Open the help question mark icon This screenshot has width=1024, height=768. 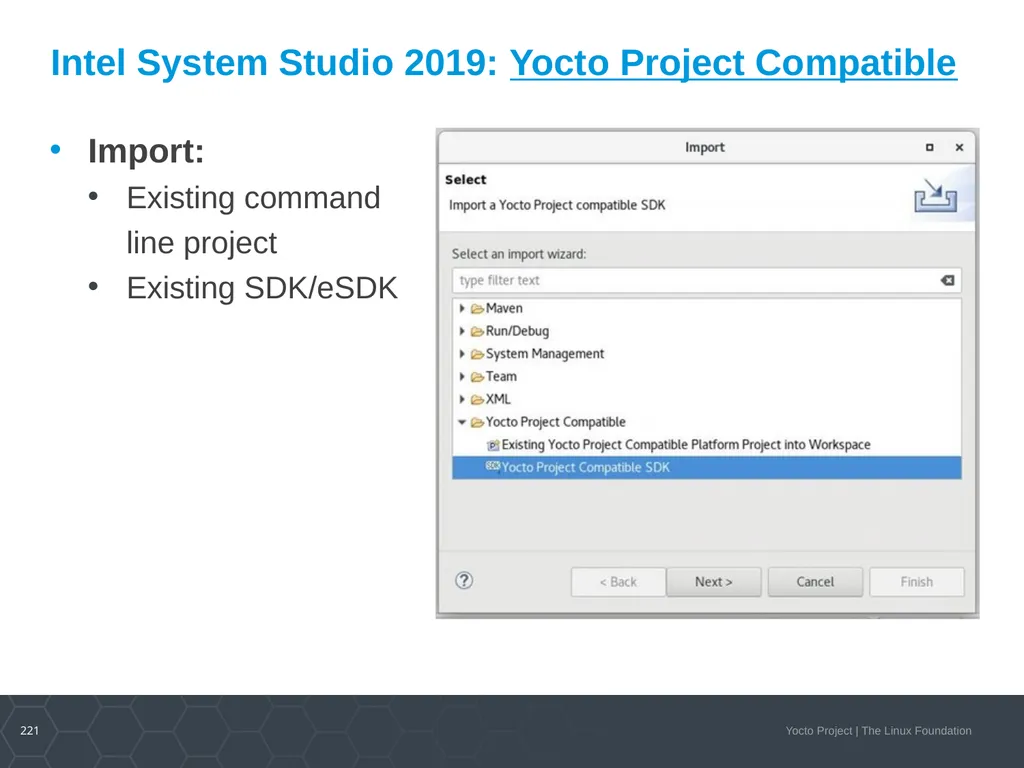(x=464, y=581)
